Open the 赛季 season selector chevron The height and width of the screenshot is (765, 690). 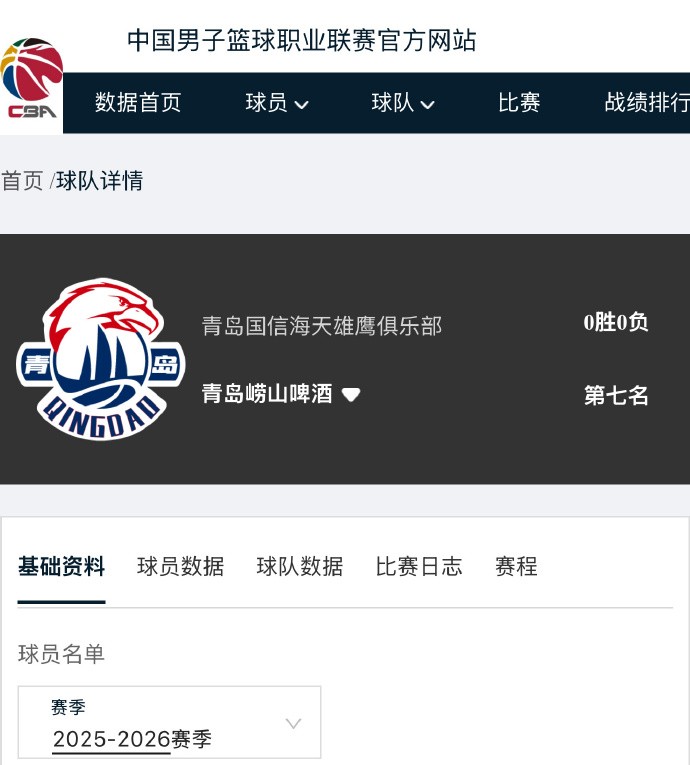tap(293, 723)
